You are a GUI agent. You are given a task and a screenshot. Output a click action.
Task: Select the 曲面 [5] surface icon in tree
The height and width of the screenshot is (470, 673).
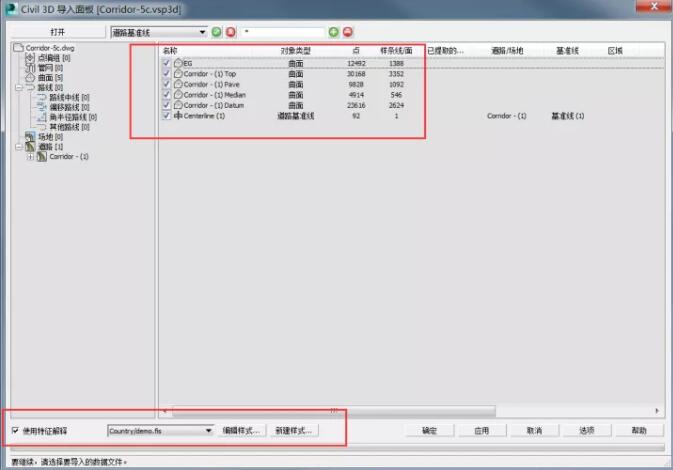(30, 78)
